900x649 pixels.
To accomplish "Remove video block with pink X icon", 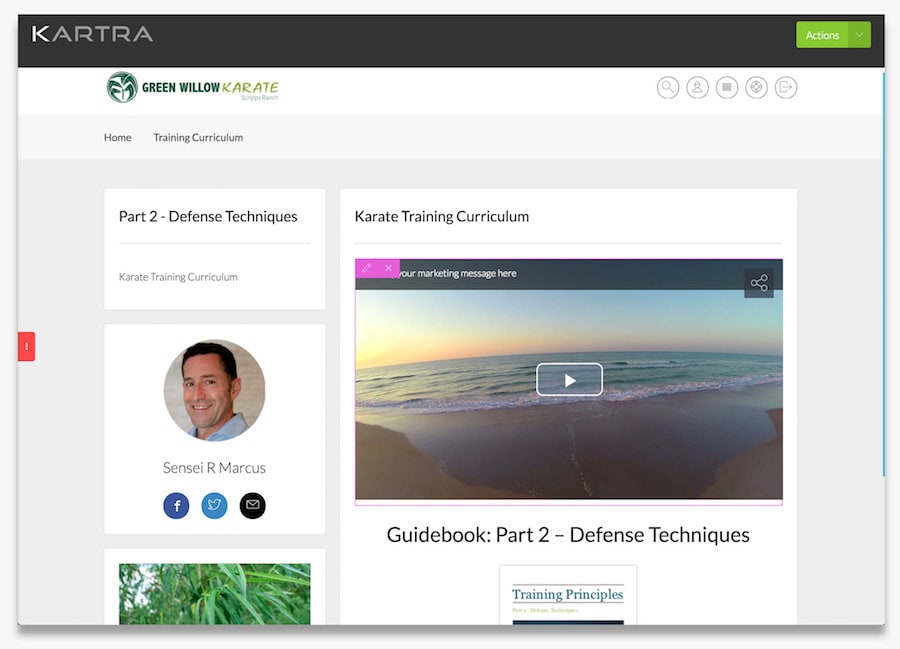I will [388, 269].
